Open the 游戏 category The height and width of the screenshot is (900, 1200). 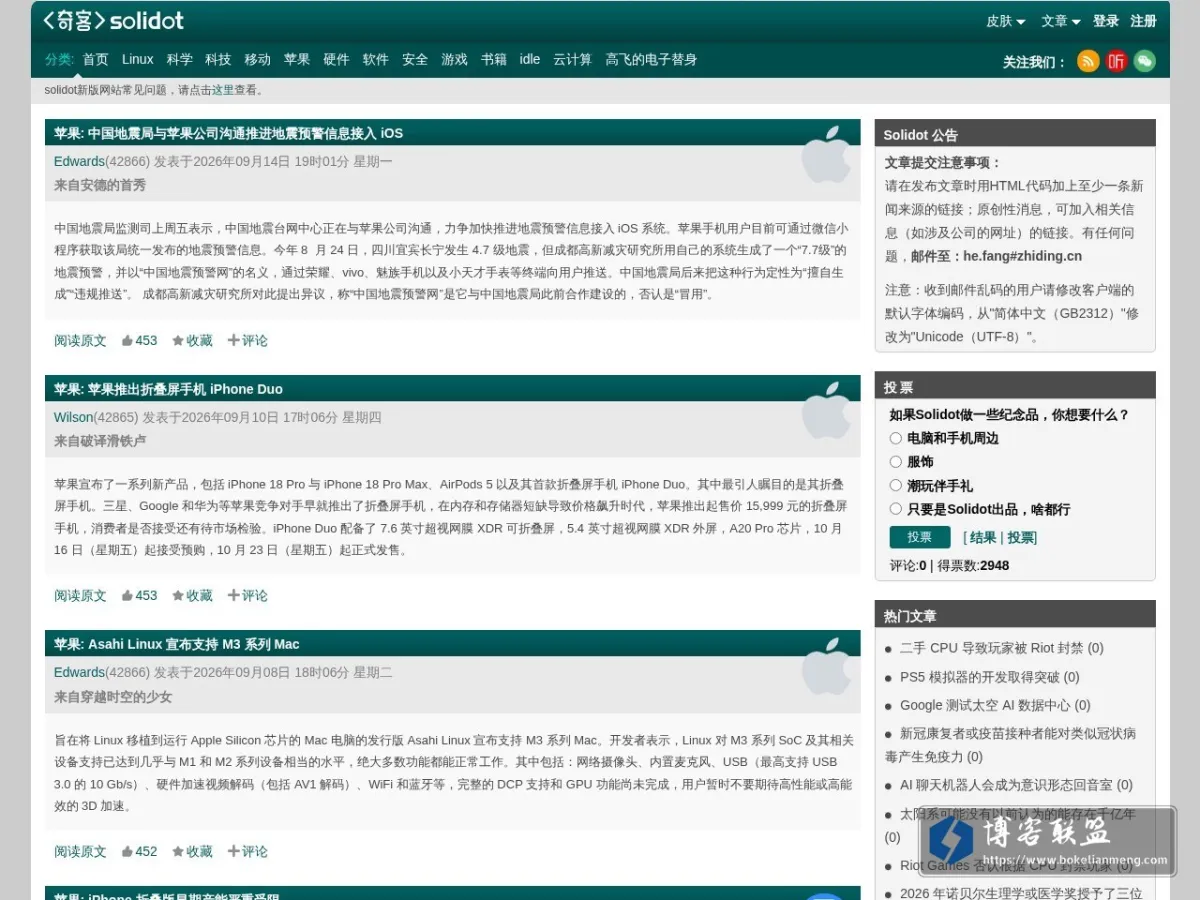click(x=455, y=59)
